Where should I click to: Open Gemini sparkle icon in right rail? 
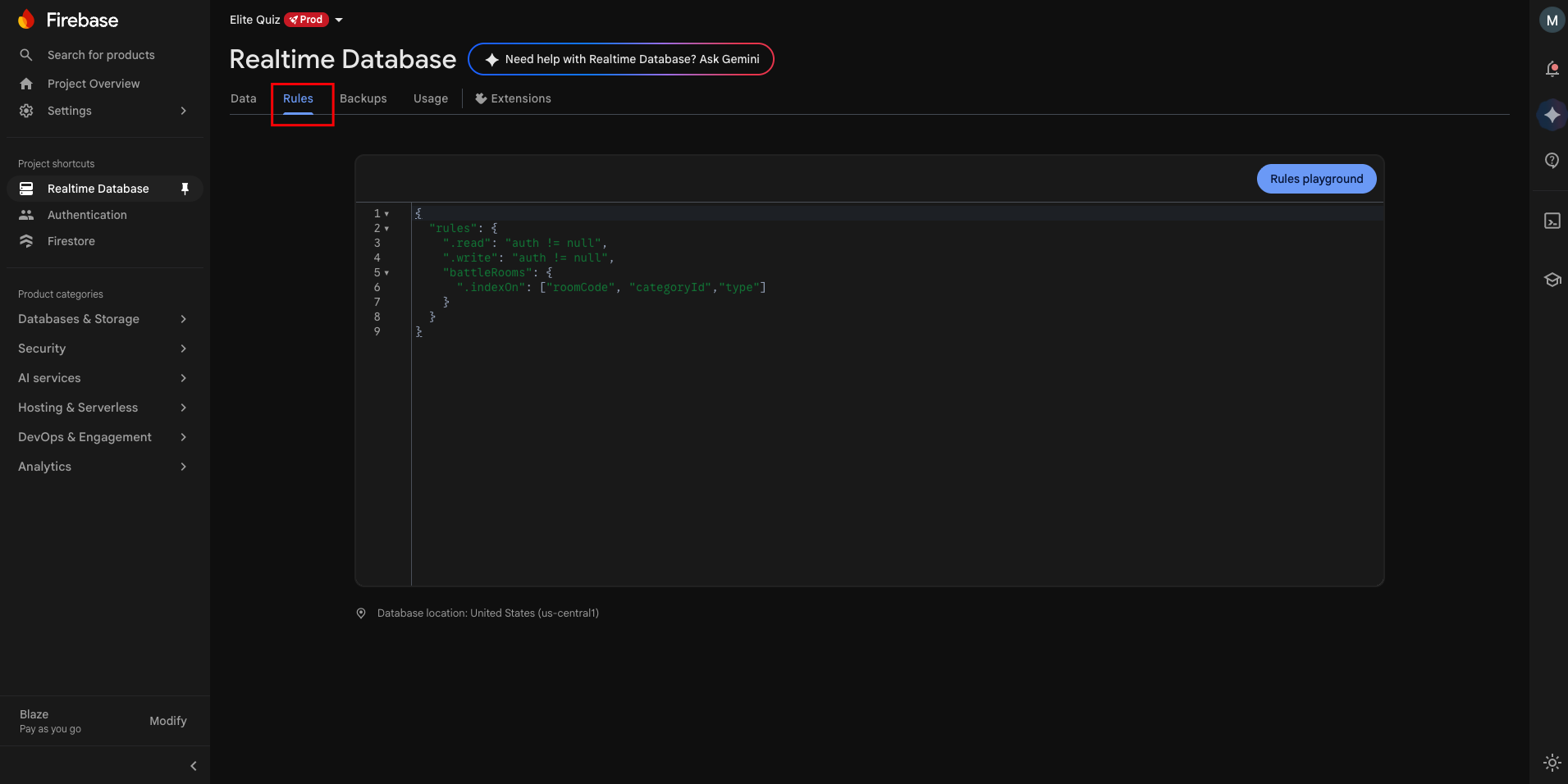[x=1552, y=115]
